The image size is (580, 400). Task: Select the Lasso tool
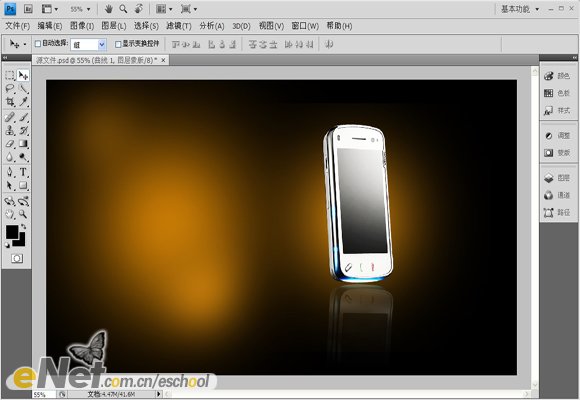click(x=10, y=88)
